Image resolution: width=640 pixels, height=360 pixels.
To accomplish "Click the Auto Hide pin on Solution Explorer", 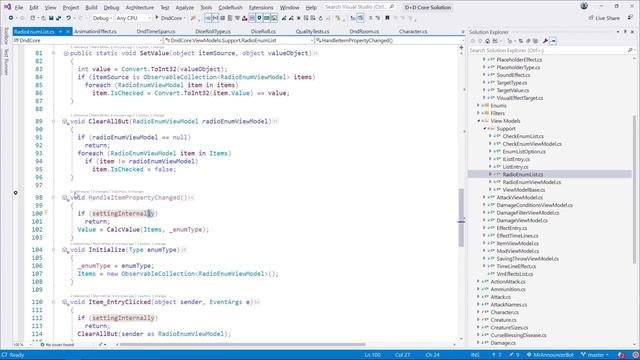I will (625, 32).
